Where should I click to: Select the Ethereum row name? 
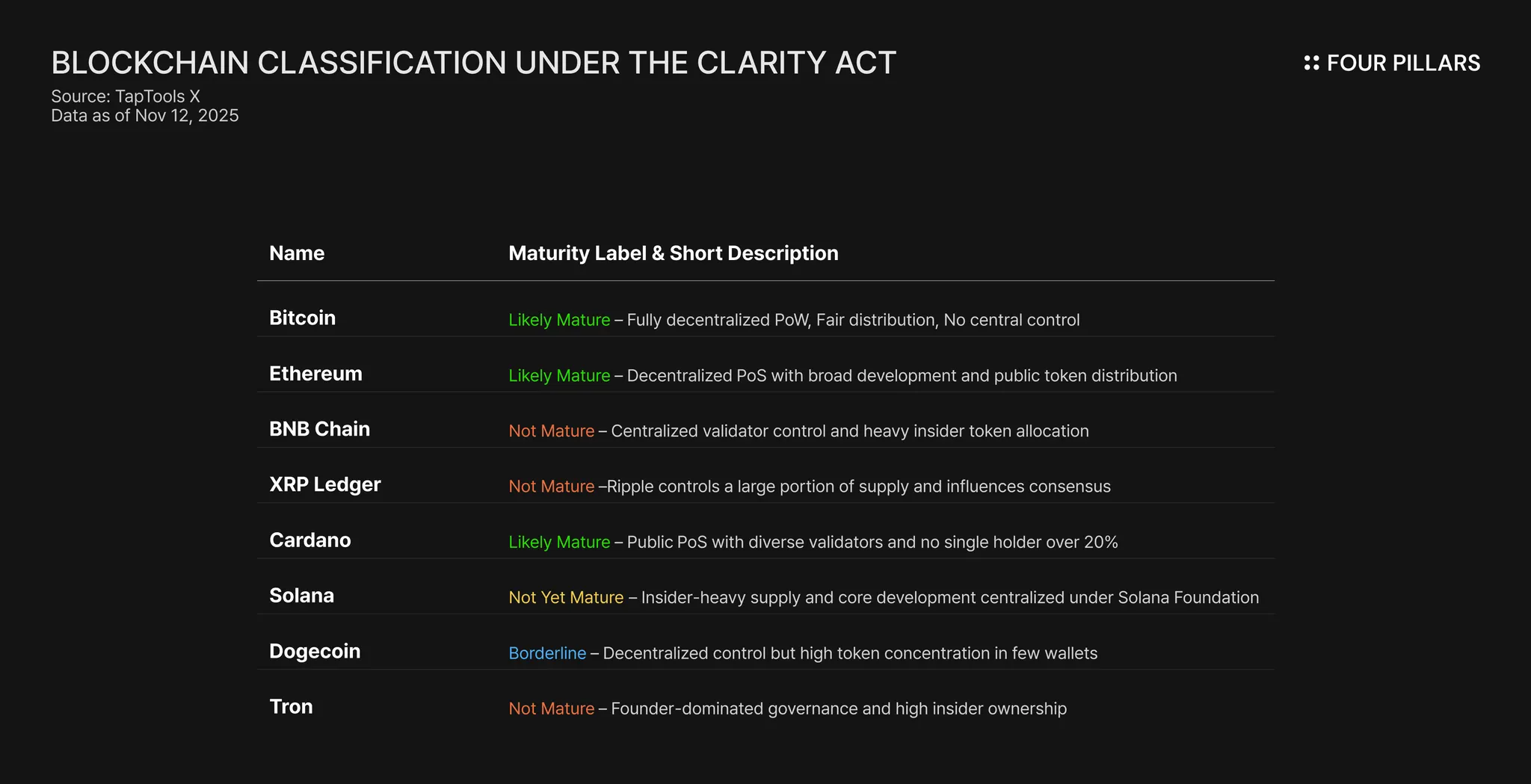(315, 374)
